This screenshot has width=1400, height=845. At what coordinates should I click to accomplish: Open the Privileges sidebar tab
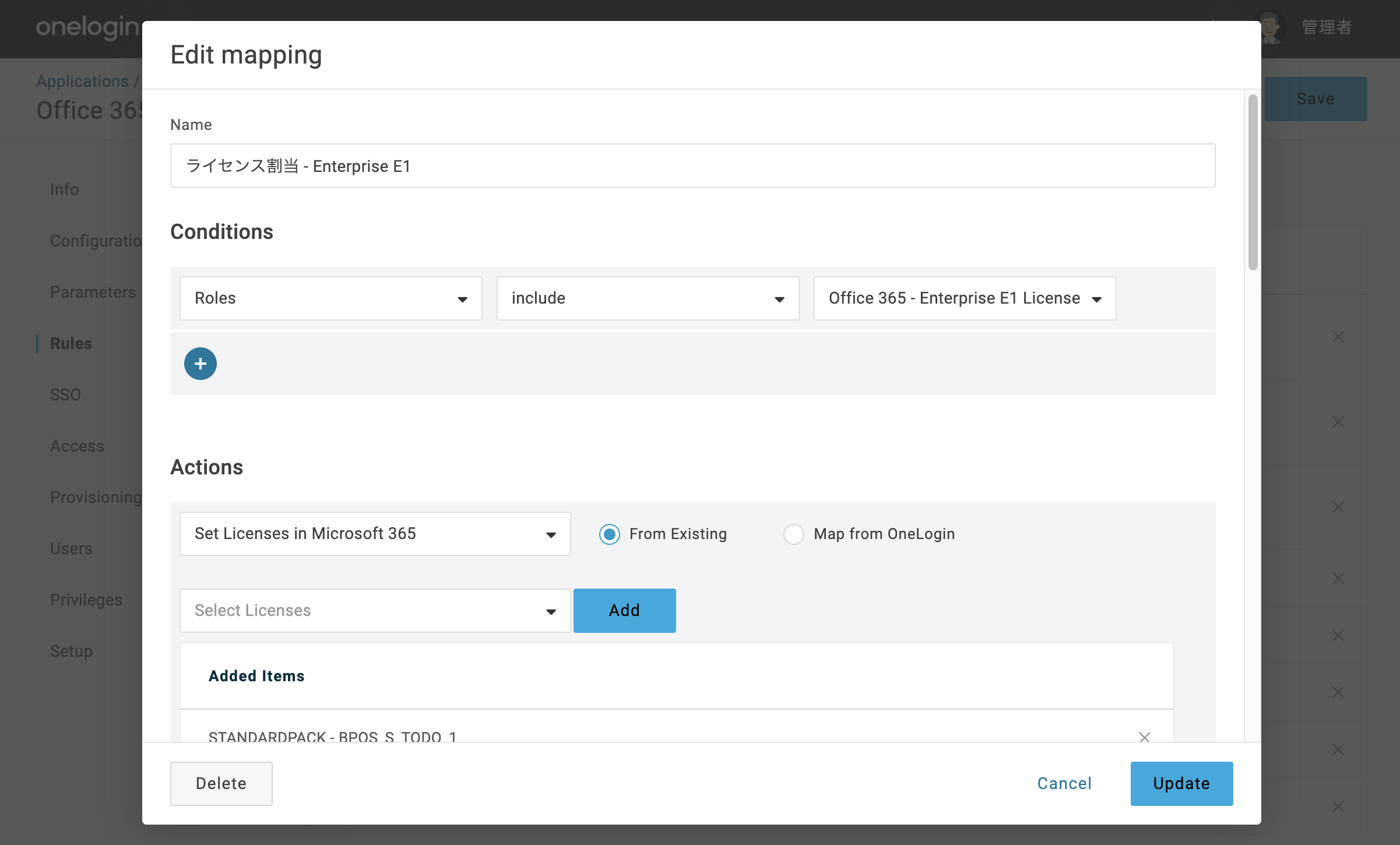point(86,600)
